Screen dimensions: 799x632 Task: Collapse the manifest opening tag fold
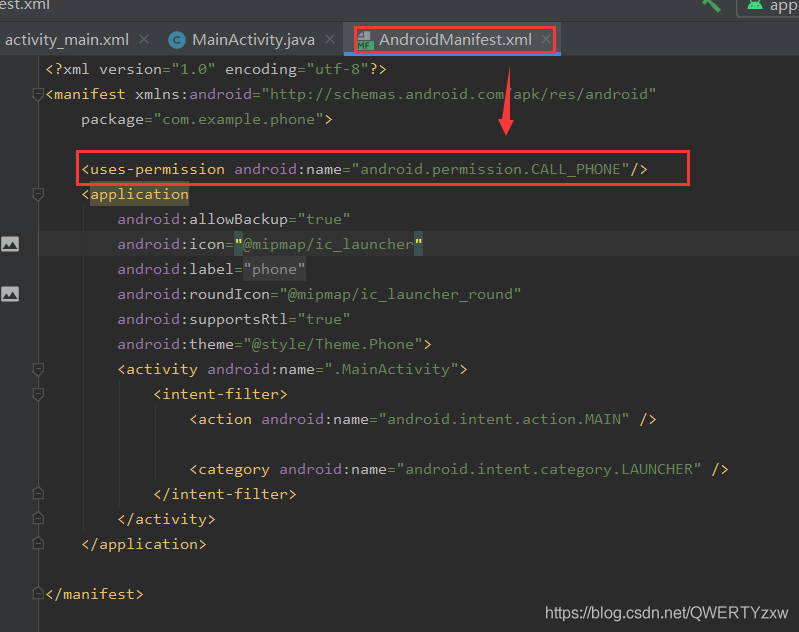[x=38, y=95]
